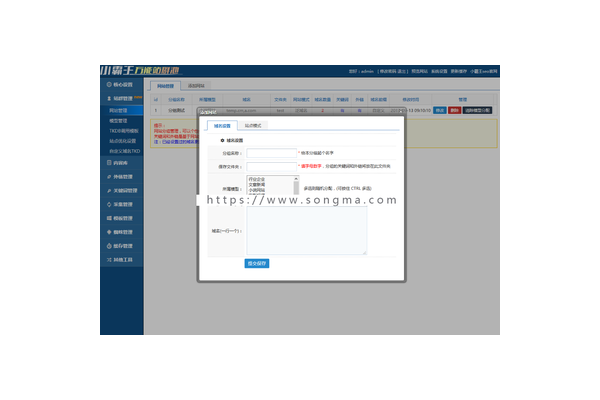Screen dimensions: 600x400
Task: Click the 内容库 sidebar icon
Action: (107, 162)
